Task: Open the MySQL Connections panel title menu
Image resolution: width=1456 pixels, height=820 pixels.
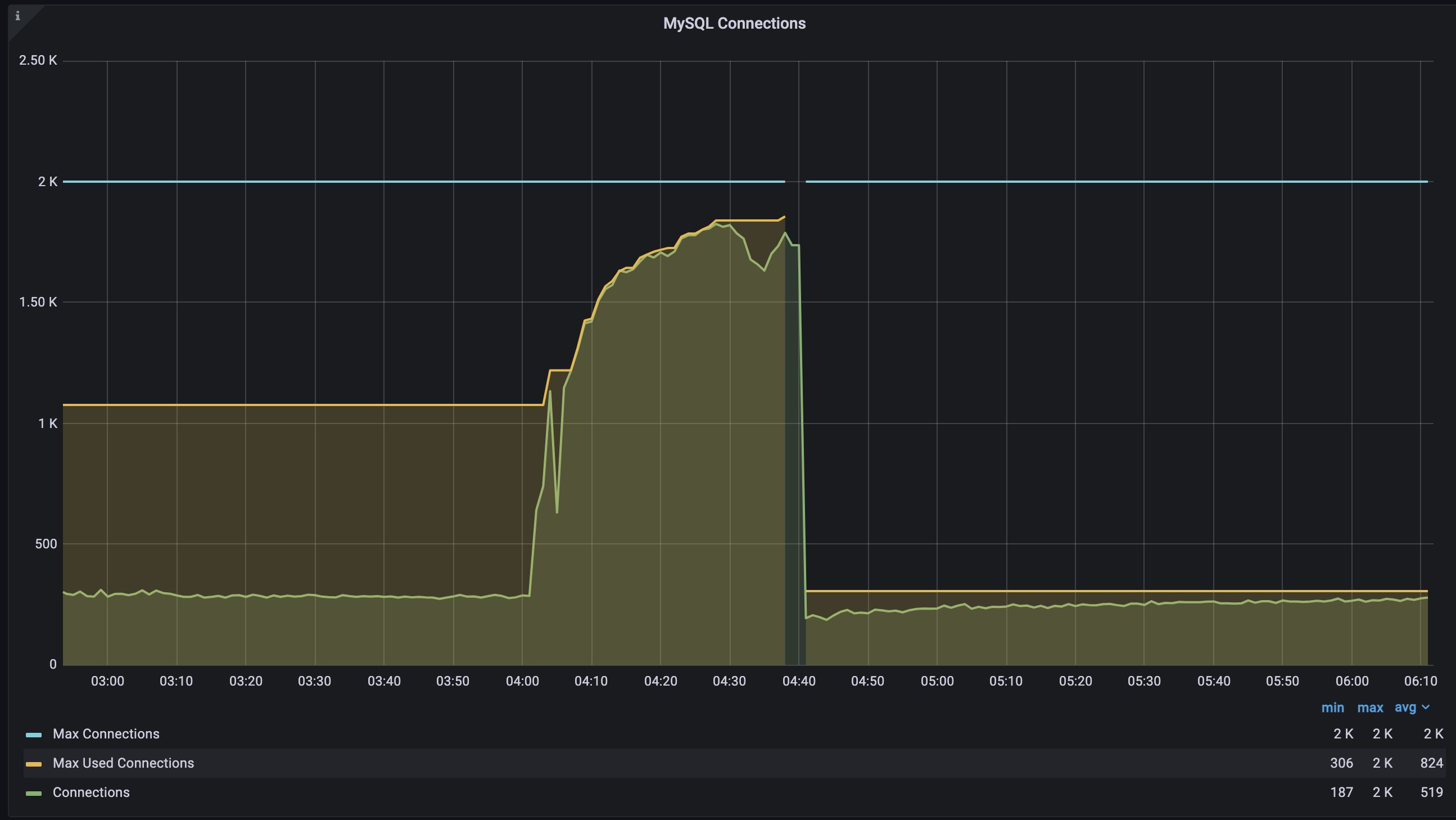Action: point(734,23)
